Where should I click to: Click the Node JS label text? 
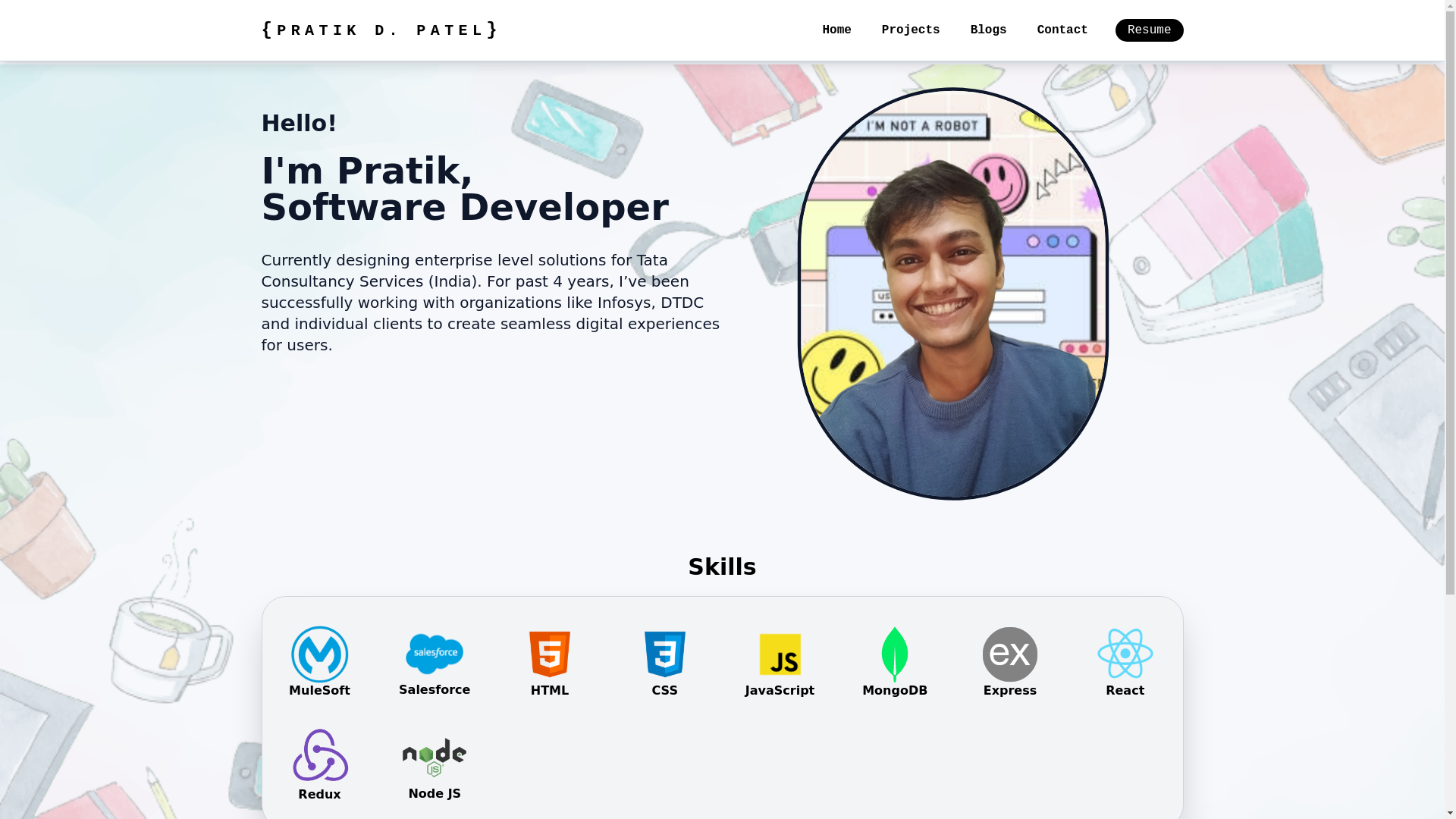click(435, 794)
